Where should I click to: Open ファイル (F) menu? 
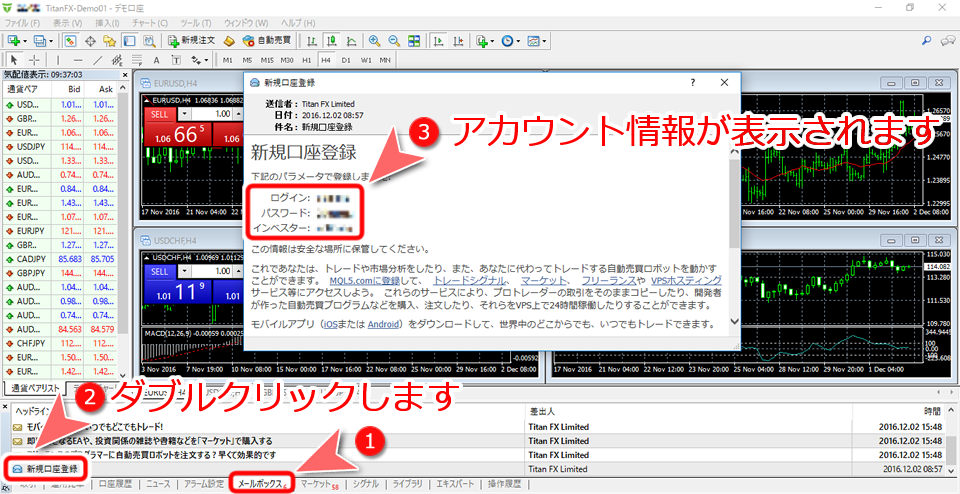tap(22, 23)
